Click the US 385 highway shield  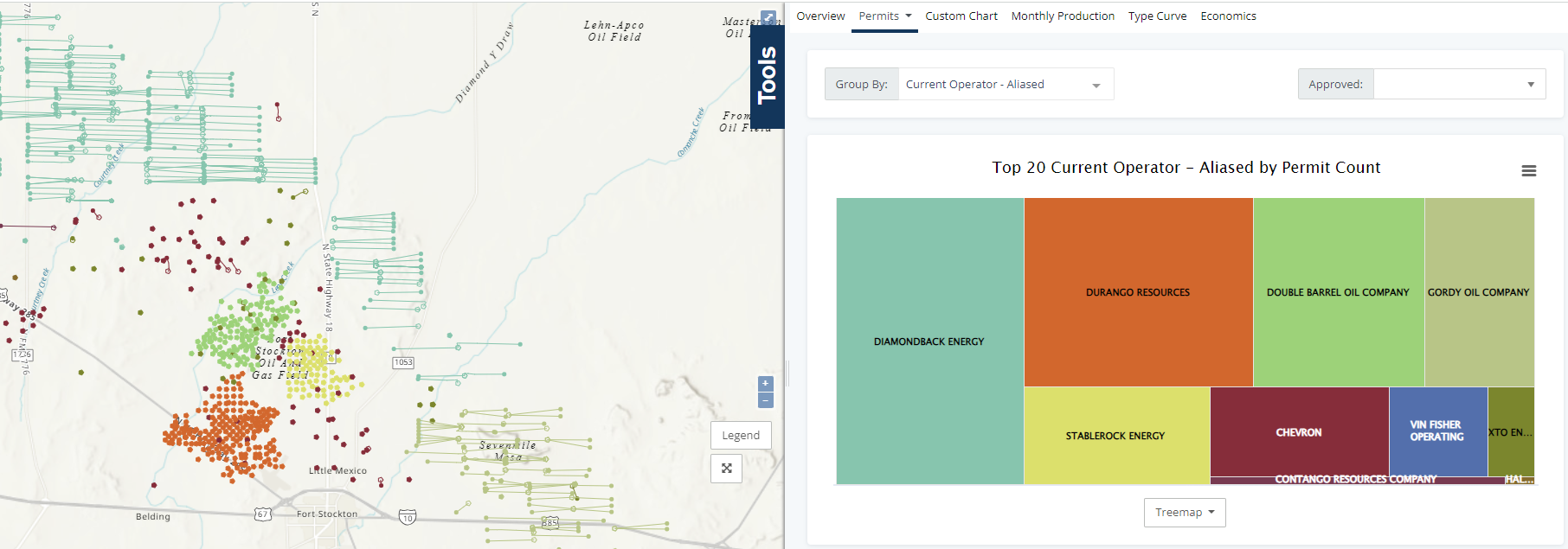point(550,522)
